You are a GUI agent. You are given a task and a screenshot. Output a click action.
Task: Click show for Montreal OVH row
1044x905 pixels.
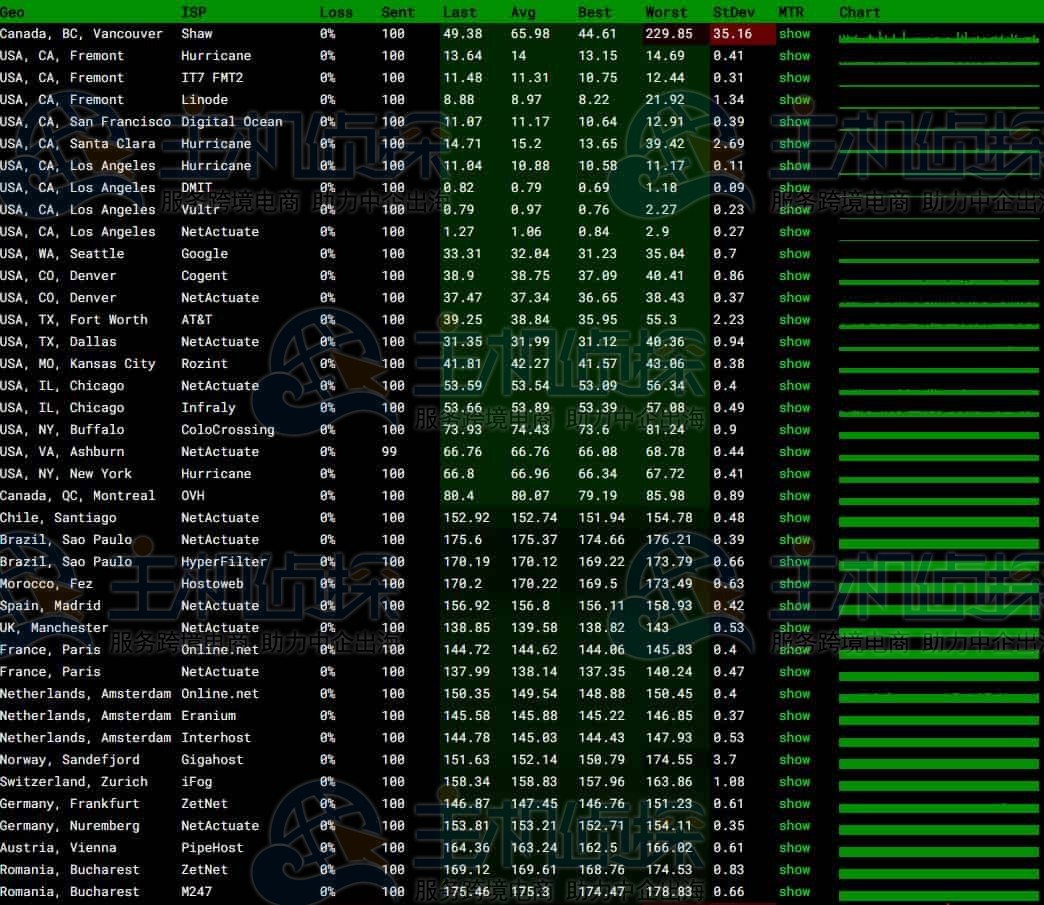(x=794, y=496)
